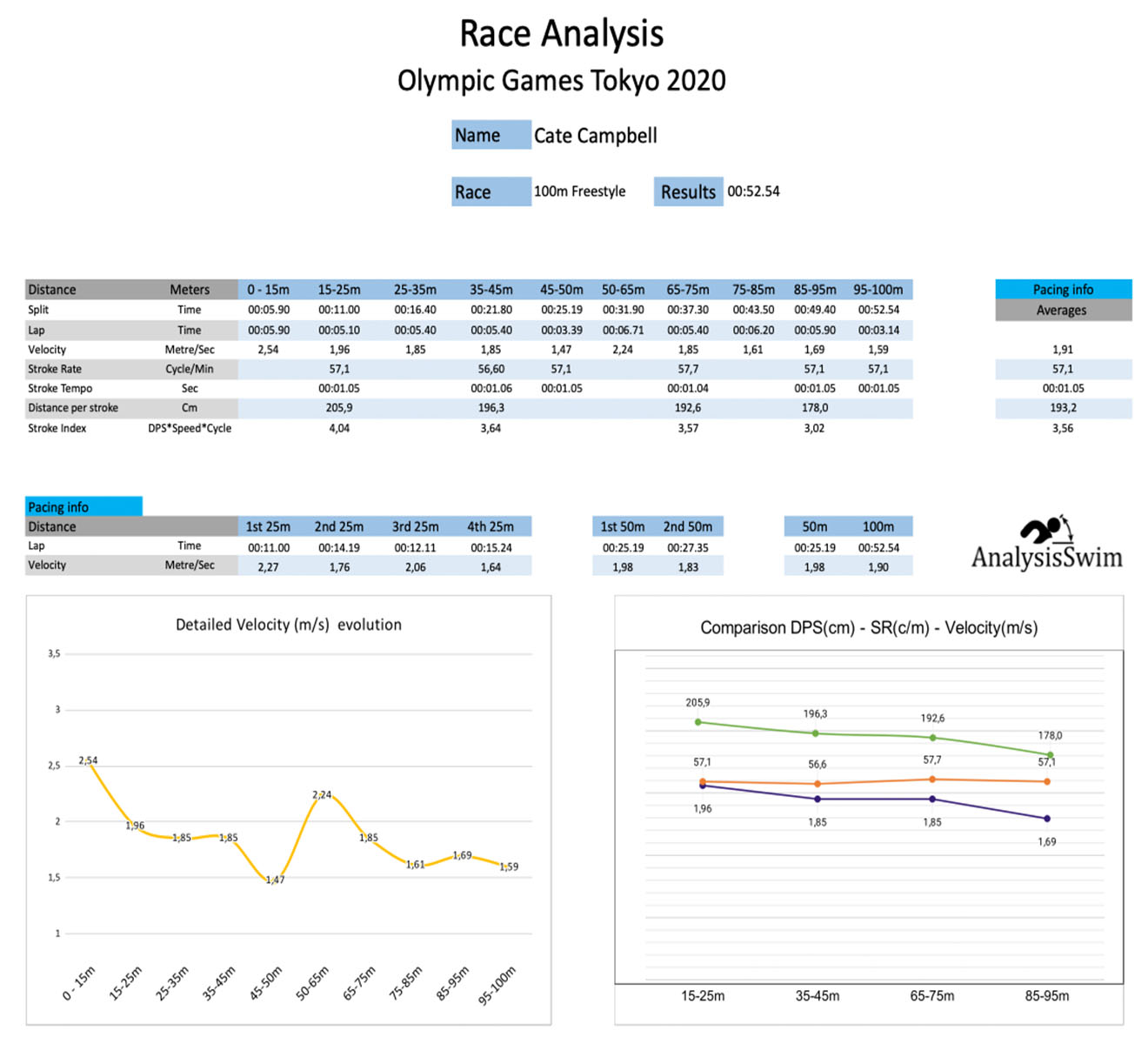Click the blue Results label box

[x=688, y=191]
